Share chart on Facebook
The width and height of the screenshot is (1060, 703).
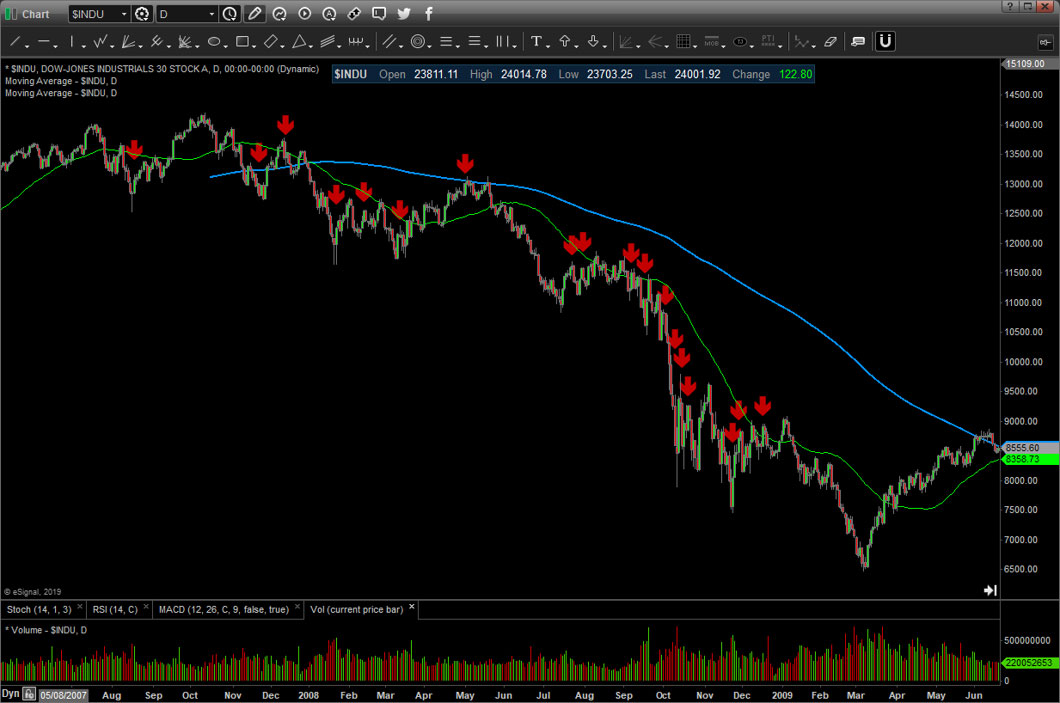click(429, 14)
